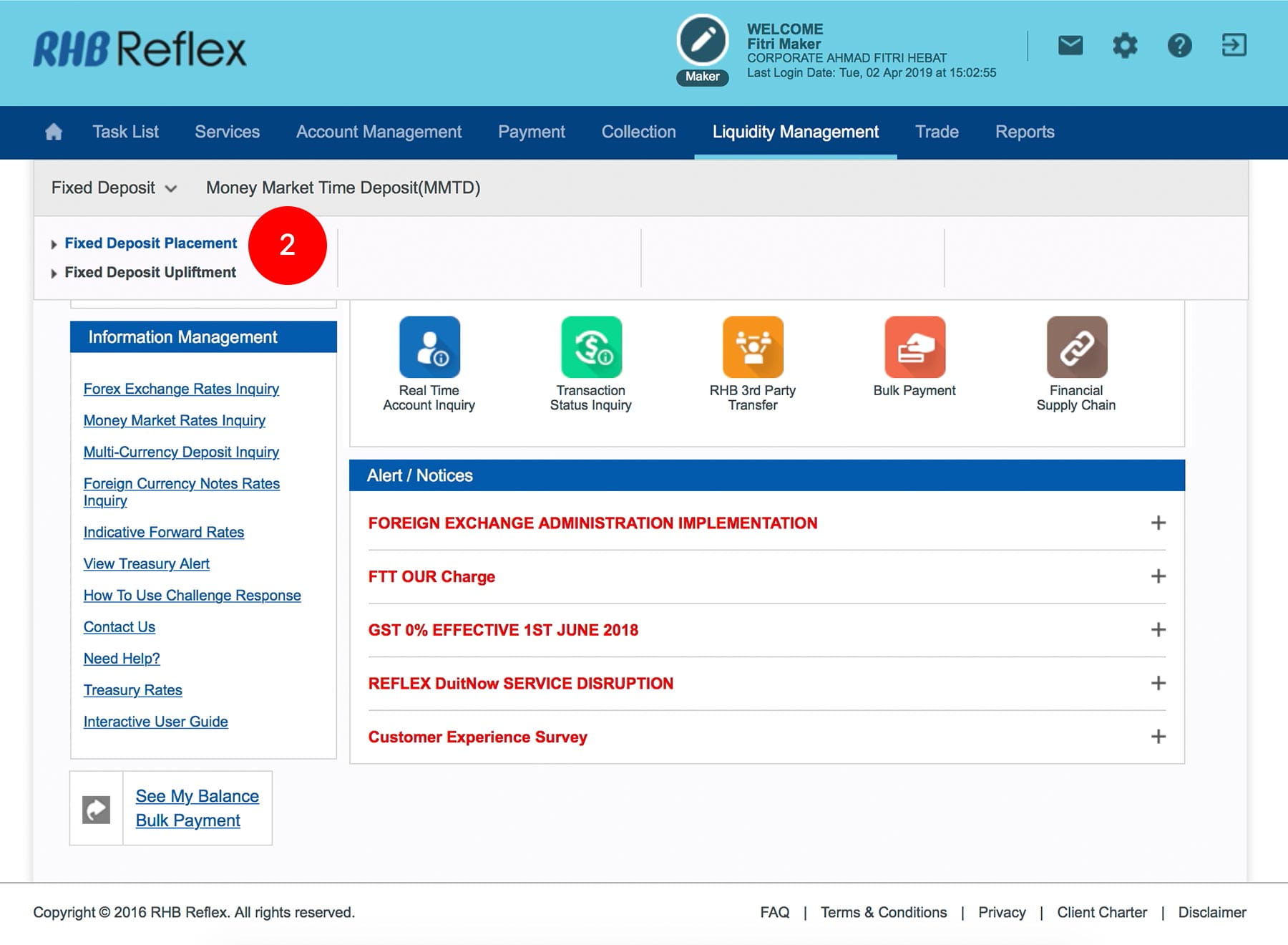The image size is (1288, 945).
Task: Open the Bulk Payment shortcut icon
Action: point(914,347)
